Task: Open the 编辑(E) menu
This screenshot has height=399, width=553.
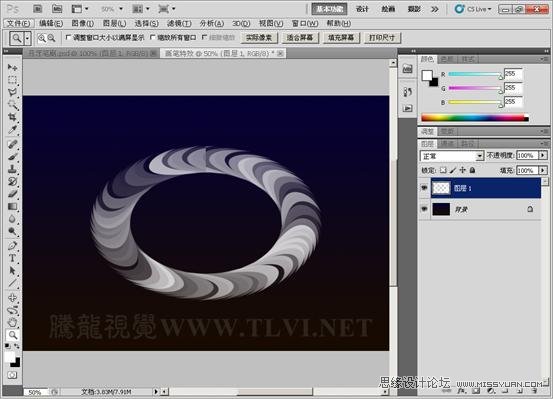Action: pos(51,24)
